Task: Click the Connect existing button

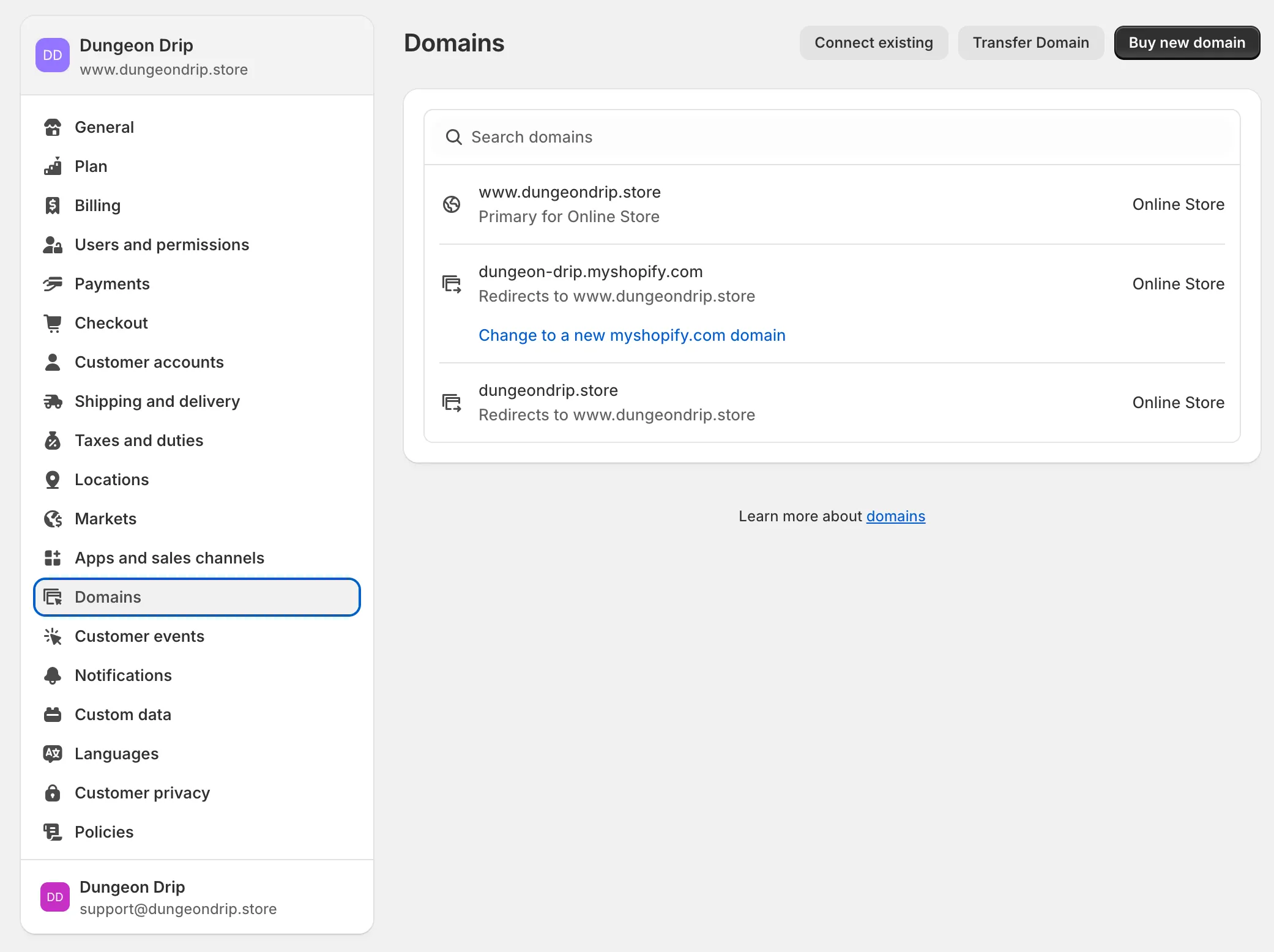Action: [x=873, y=43]
